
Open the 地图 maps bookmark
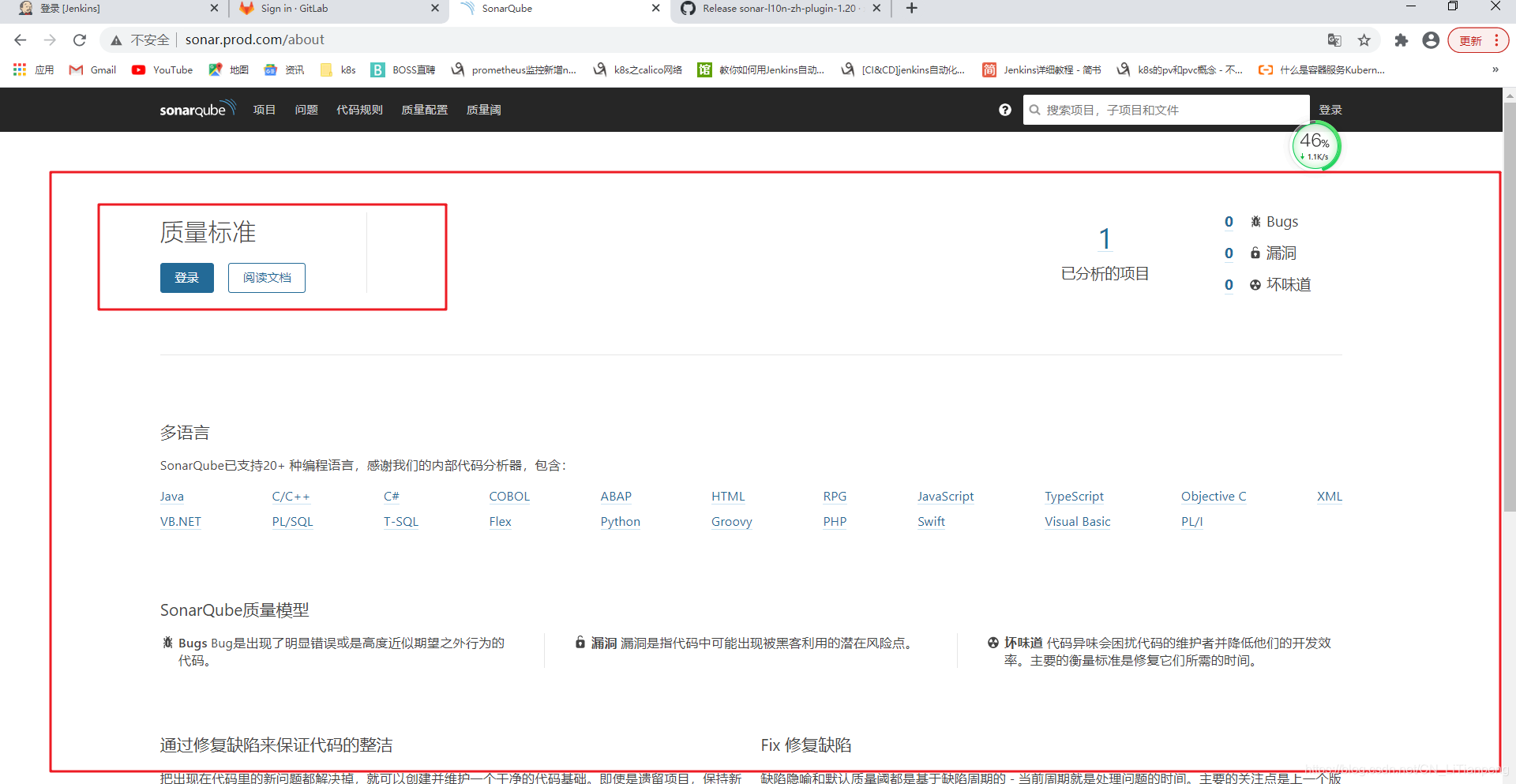[x=228, y=70]
